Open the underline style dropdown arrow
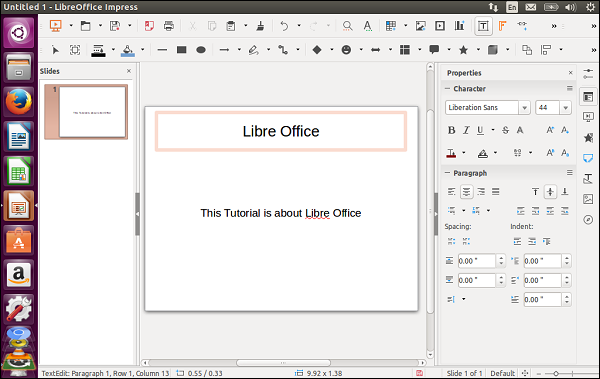 [x=493, y=130]
